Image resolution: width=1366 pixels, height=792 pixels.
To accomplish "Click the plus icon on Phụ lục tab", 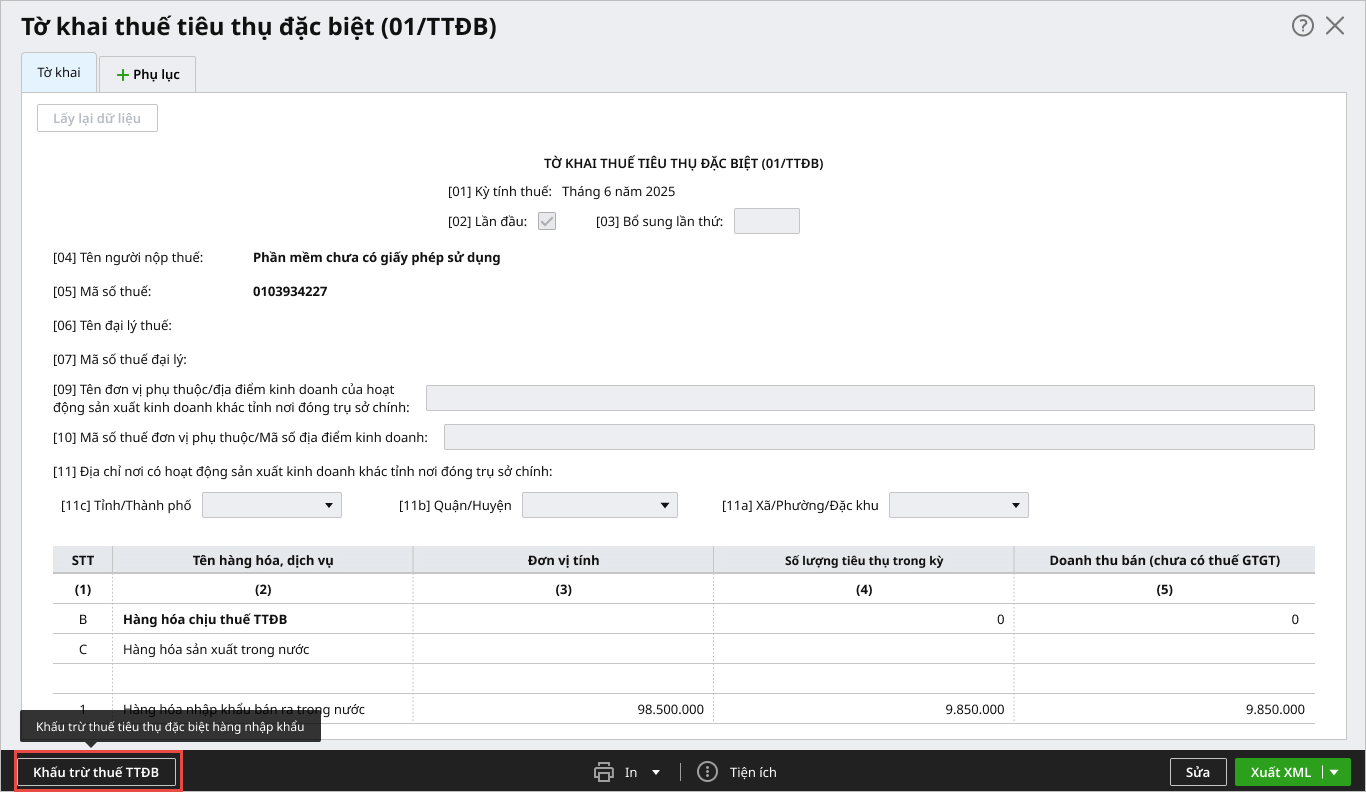I will [x=123, y=75].
